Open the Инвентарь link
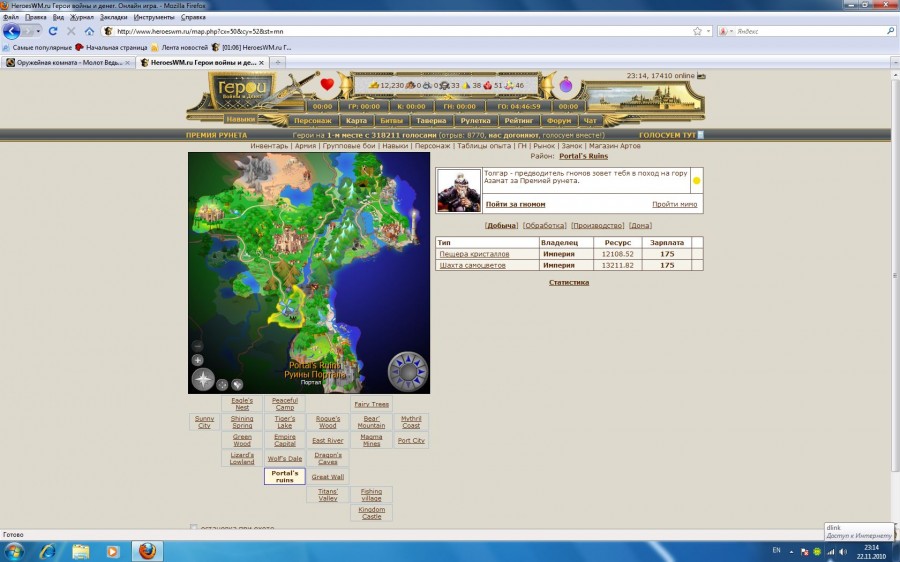Image resolution: width=900 pixels, height=562 pixels. tap(269, 146)
